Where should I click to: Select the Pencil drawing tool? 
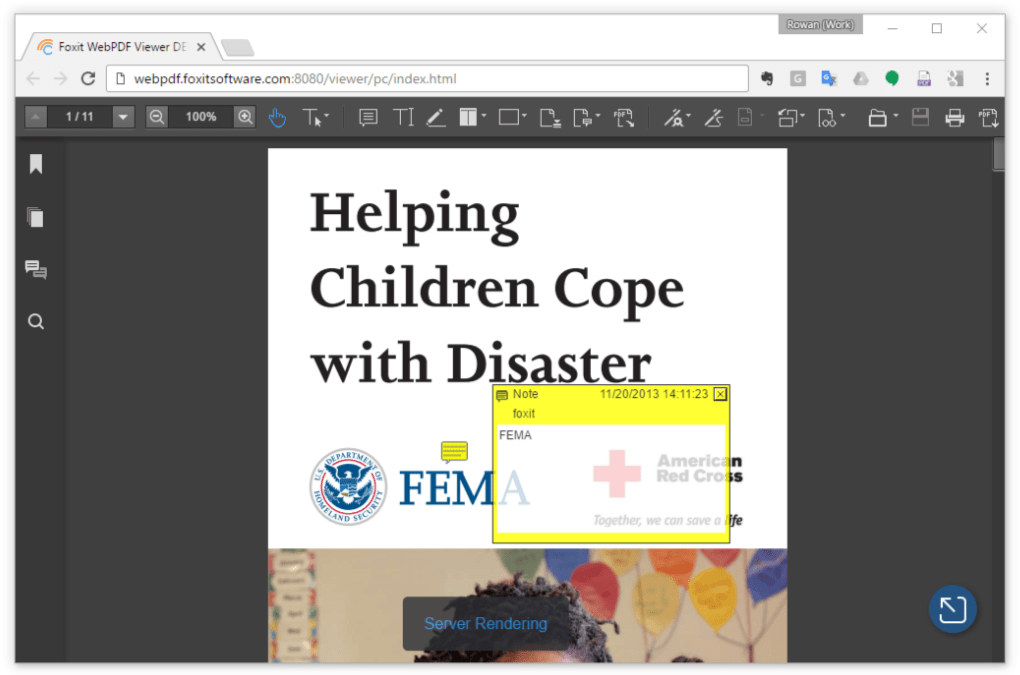point(435,118)
